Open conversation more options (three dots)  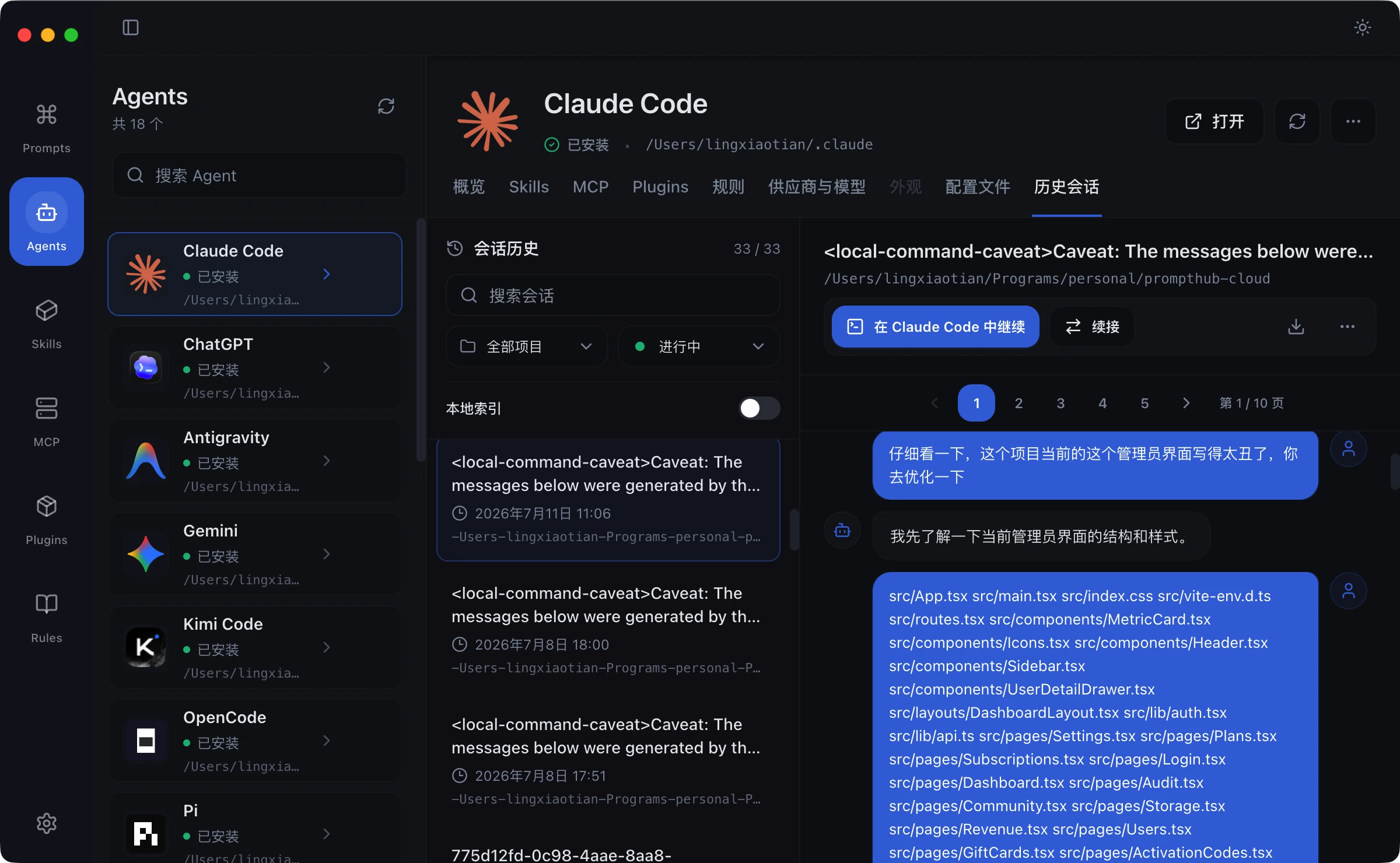(x=1347, y=327)
